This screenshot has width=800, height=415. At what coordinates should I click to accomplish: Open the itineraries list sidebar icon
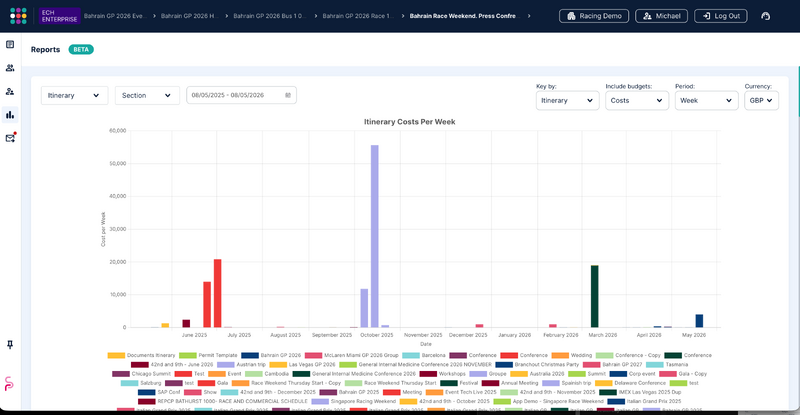[x=10, y=44]
